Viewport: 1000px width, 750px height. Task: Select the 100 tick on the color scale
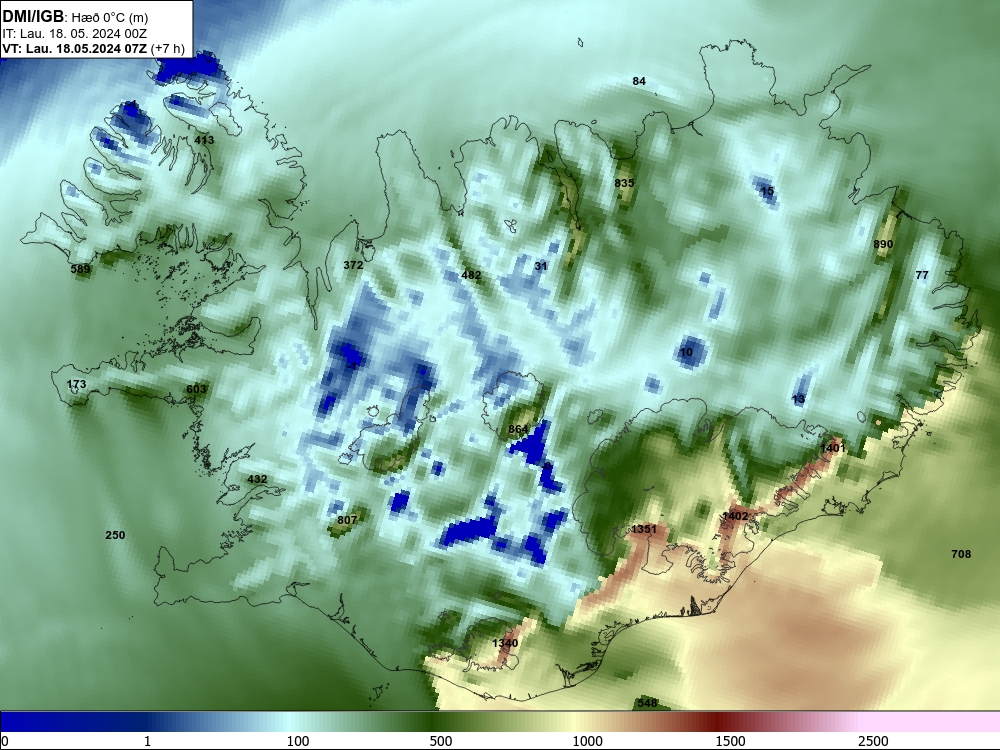[298, 741]
